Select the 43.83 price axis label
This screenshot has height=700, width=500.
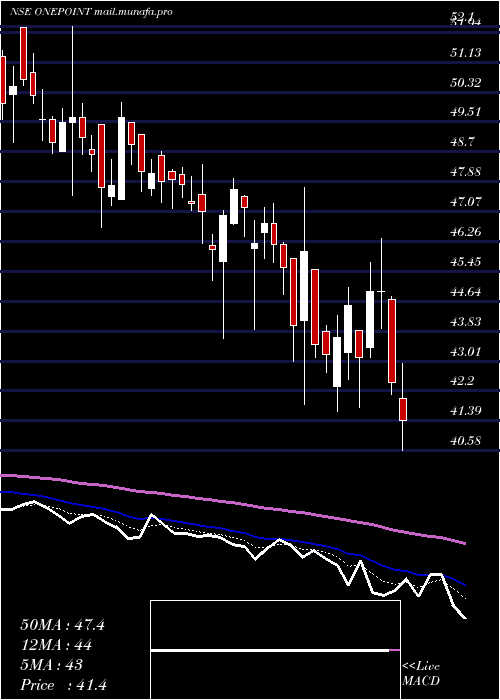click(x=466, y=322)
